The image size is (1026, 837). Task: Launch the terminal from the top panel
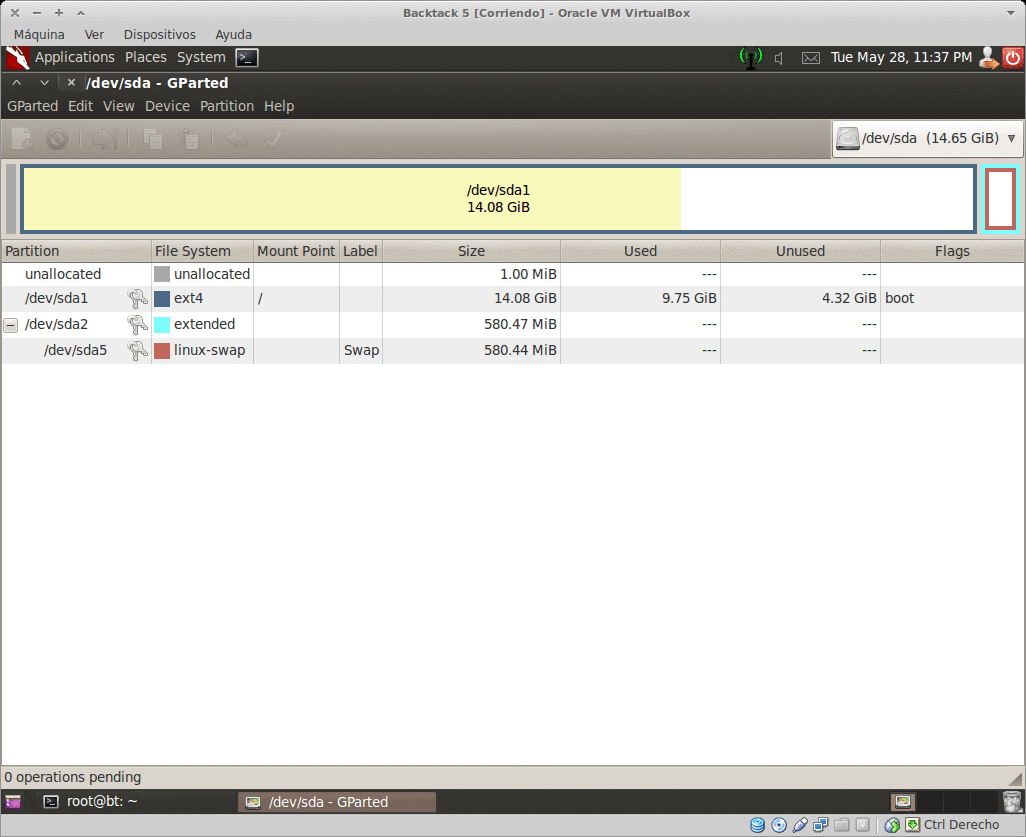pos(247,58)
